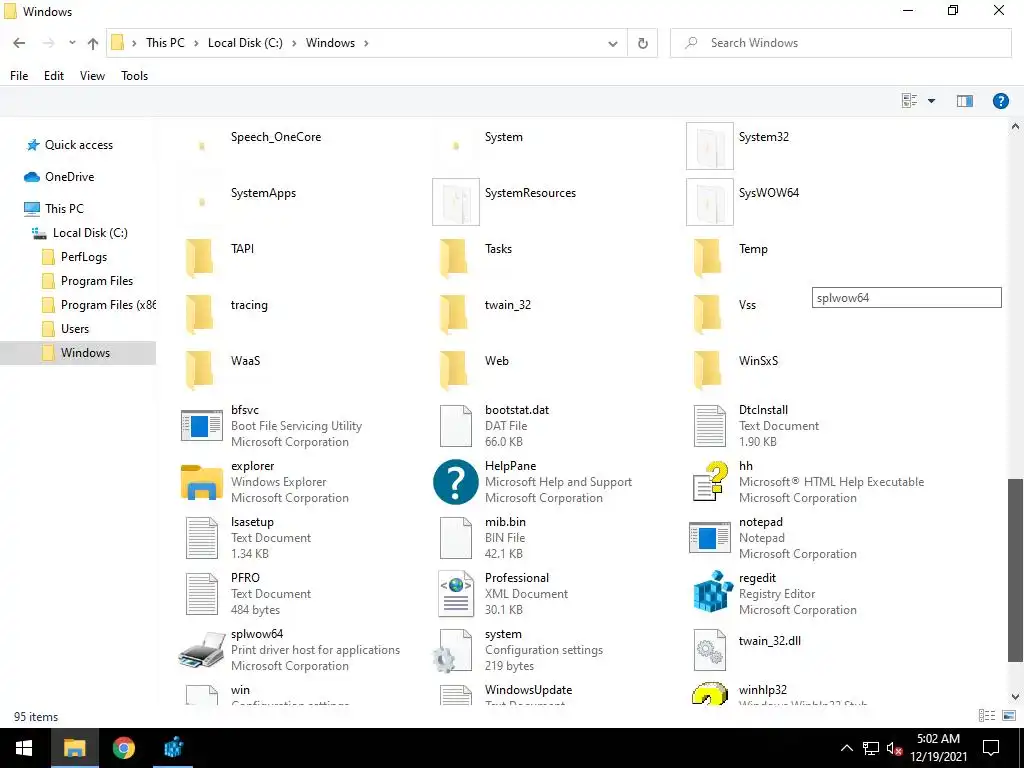The width and height of the screenshot is (1024, 768).
Task: Expand the Local Disk (C:) breadcrumb chevron
Action: tap(293, 43)
